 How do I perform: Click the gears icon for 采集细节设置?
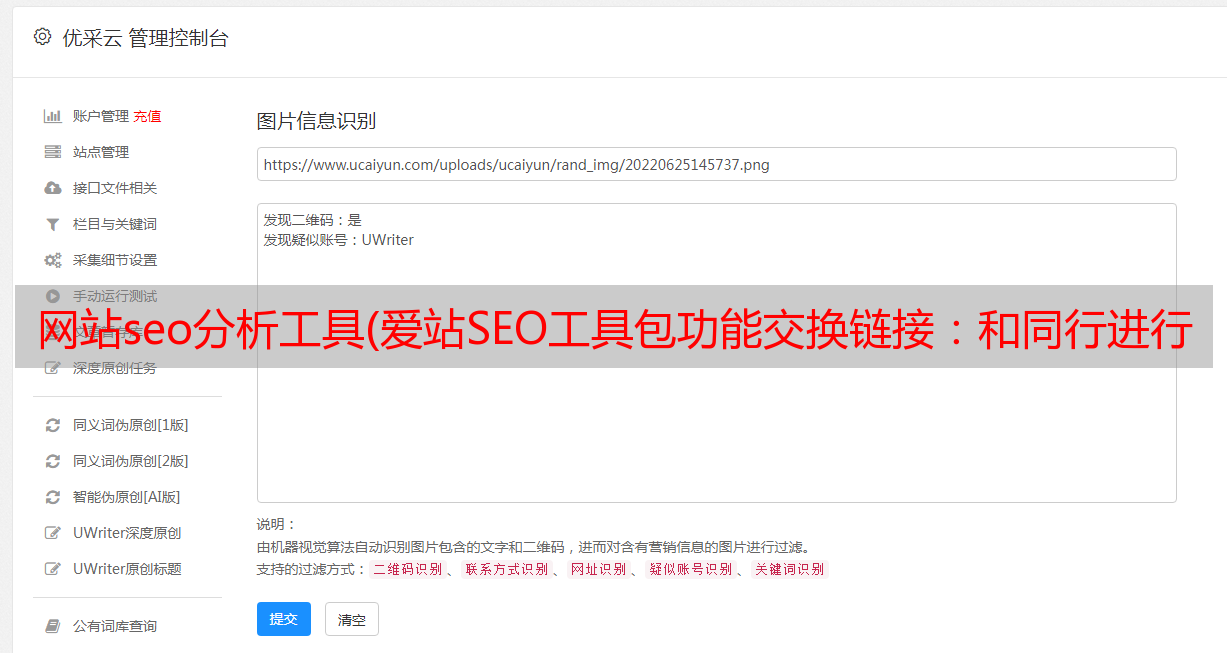point(53,260)
